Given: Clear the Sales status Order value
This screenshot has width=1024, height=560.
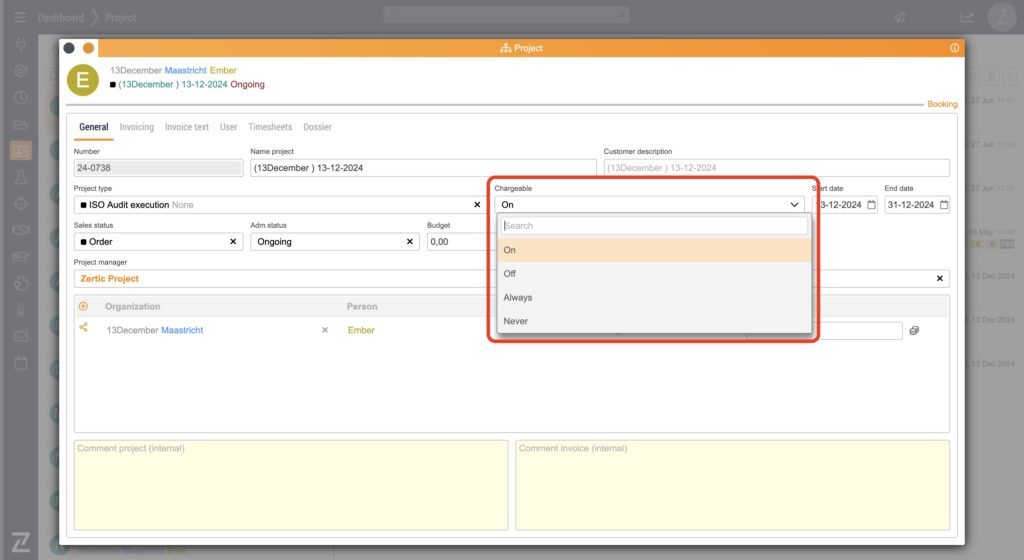Looking at the screenshot, I should pos(233,242).
